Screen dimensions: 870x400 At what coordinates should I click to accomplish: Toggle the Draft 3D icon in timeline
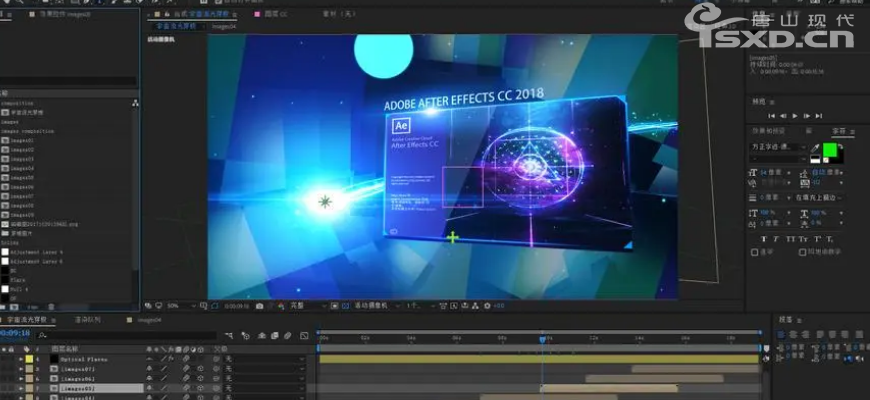245,336
